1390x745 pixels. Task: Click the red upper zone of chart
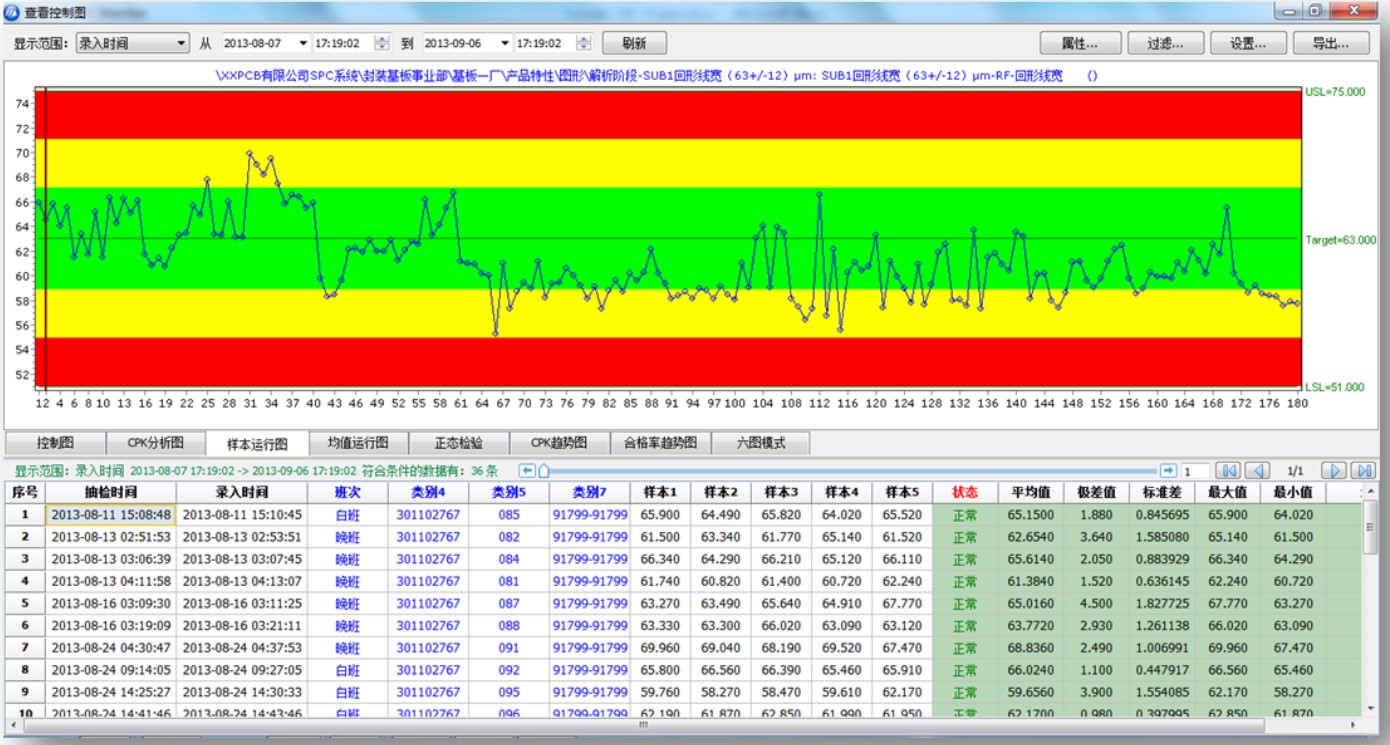pyautogui.click(x=670, y=114)
